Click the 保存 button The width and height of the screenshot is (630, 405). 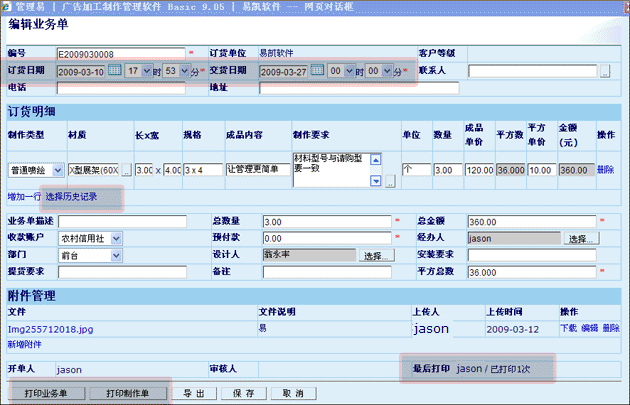pyautogui.click(x=243, y=393)
